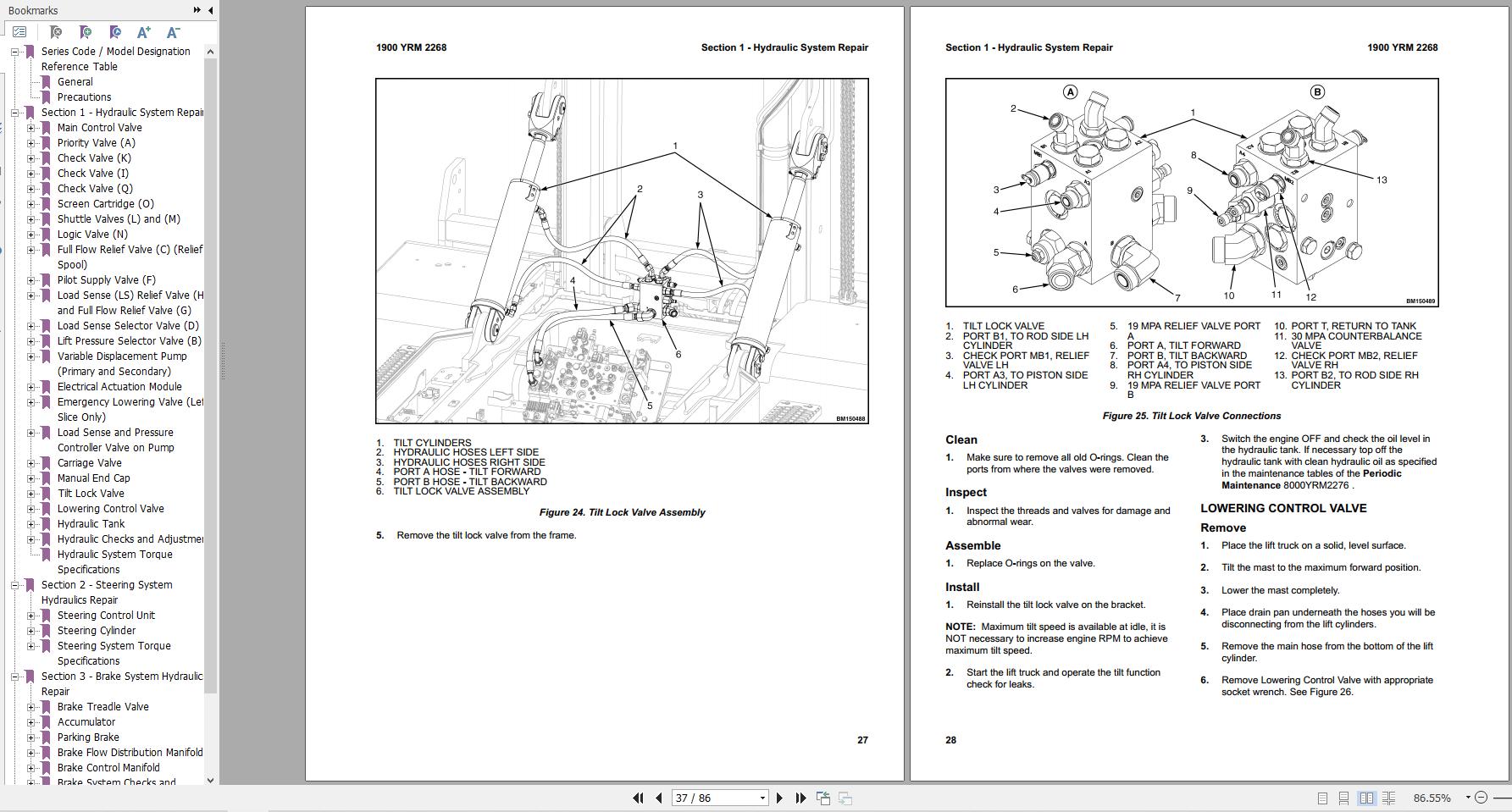This screenshot has height=812, width=1512.
Task: Click bookmarks scrollbar down arrow
Action: 210,781
